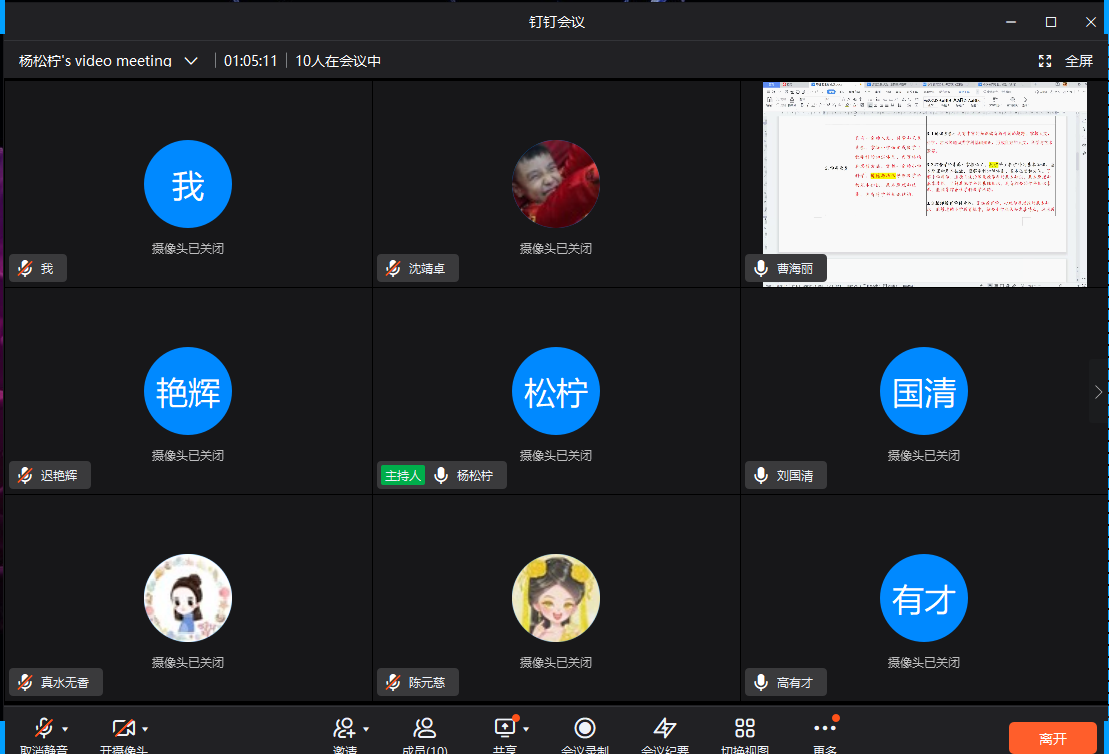Click 沈靖卓's muted name label
The image size is (1109, 754).
click(x=418, y=269)
